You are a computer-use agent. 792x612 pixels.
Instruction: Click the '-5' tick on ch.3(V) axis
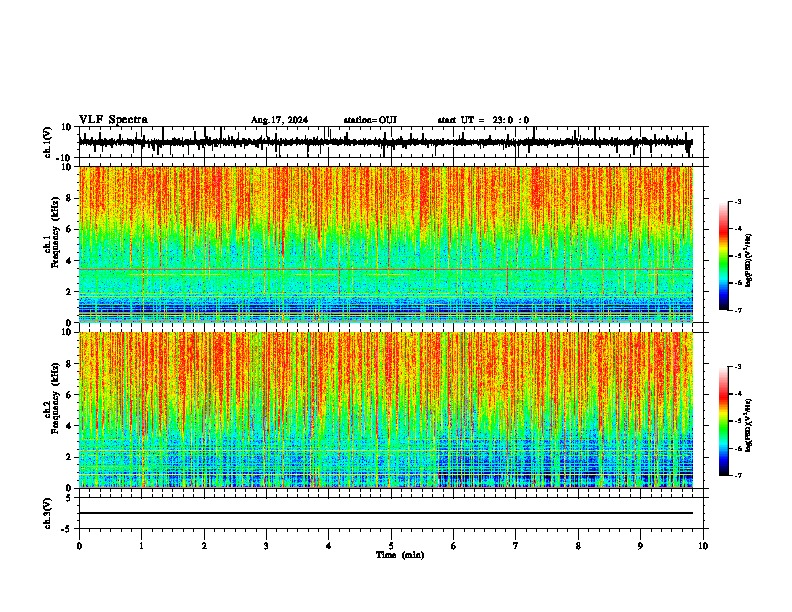coord(67,529)
